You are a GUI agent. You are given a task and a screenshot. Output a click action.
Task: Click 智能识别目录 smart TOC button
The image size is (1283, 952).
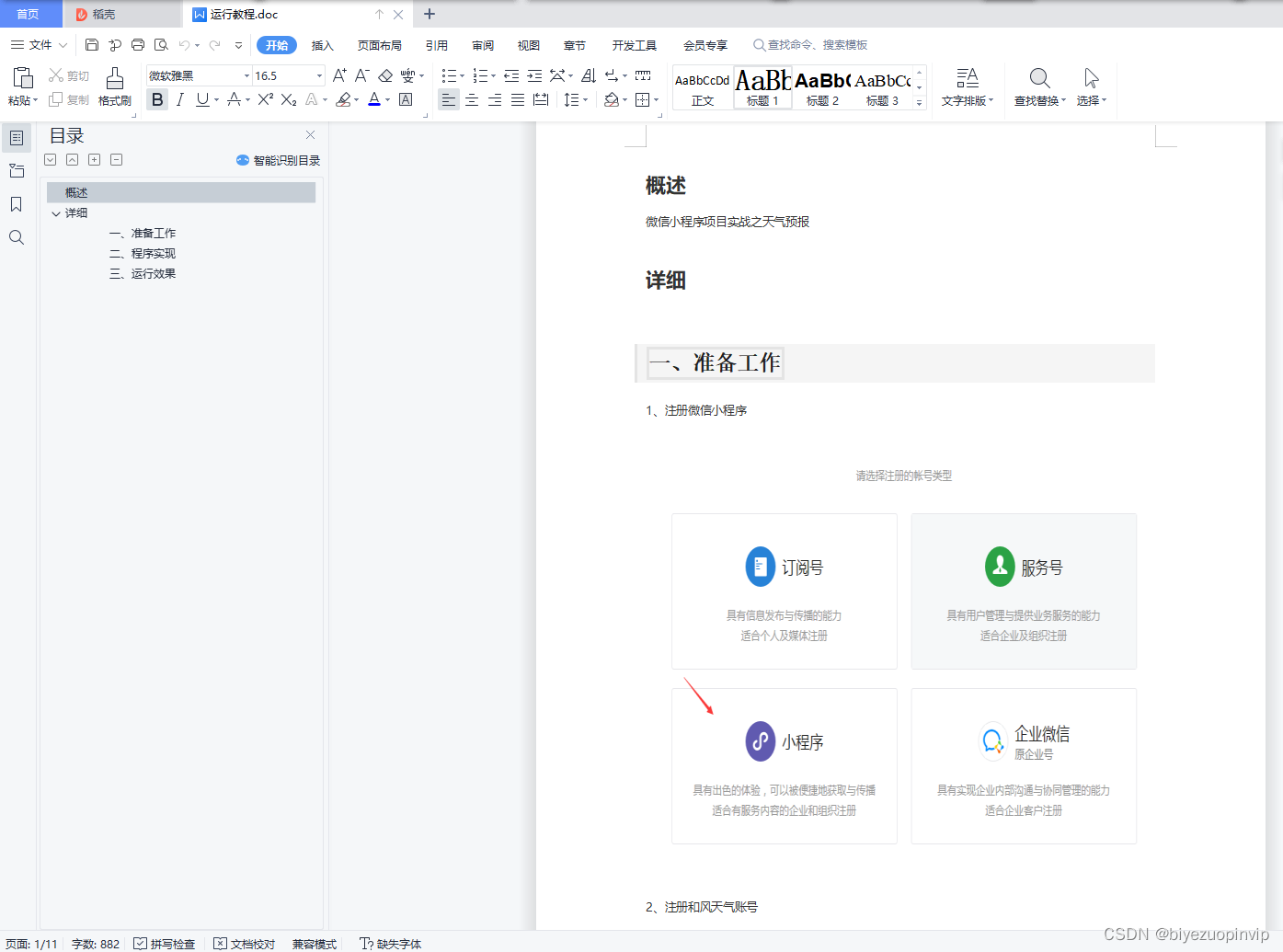pos(278,160)
